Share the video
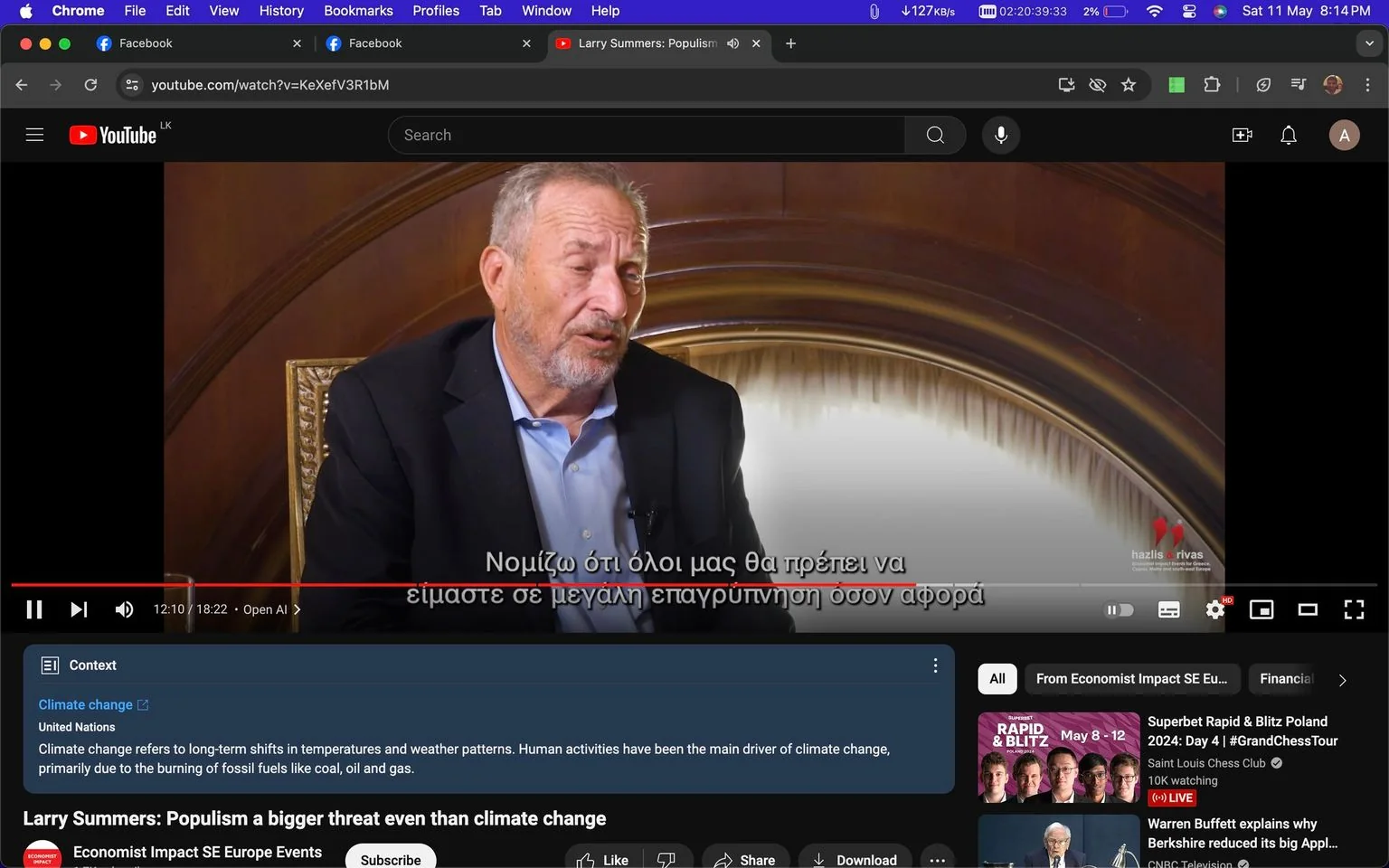The image size is (1389, 868). [x=745, y=860]
